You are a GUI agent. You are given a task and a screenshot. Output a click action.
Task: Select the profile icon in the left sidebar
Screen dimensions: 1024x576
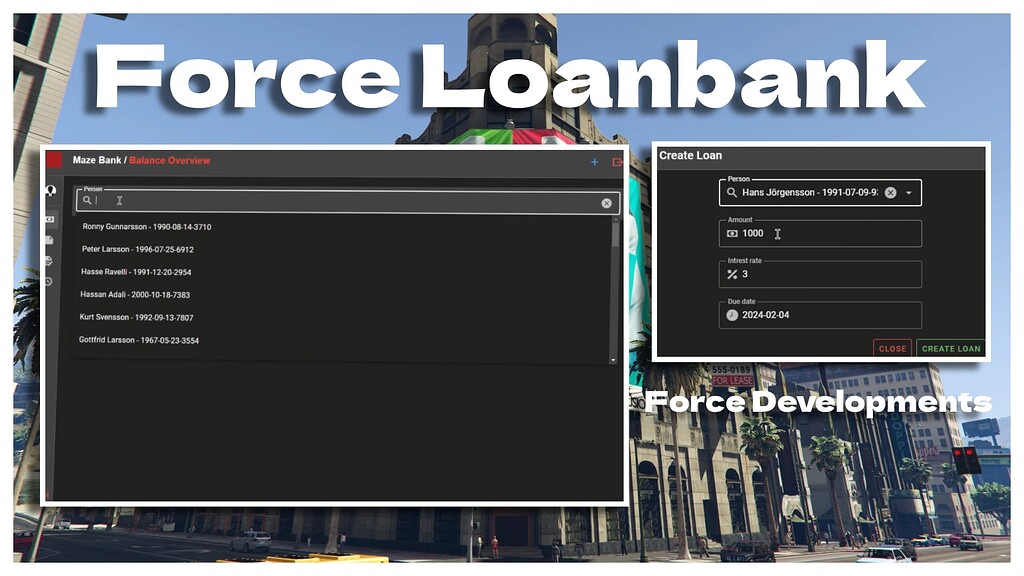coord(52,191)
